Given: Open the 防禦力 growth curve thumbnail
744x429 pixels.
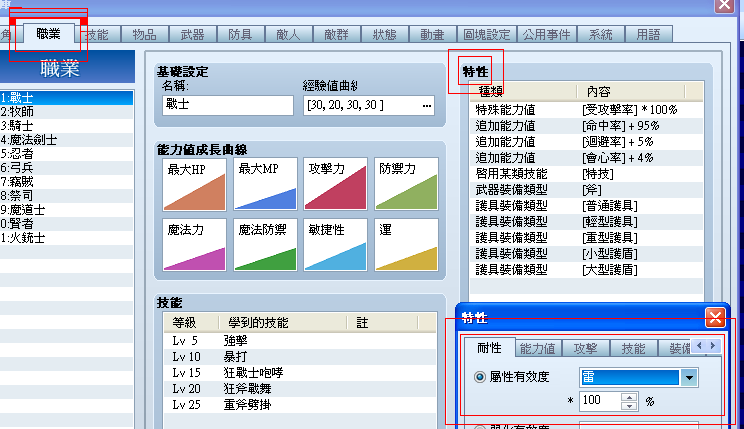Looking at the screenshot, I should (x=406, y=185).
